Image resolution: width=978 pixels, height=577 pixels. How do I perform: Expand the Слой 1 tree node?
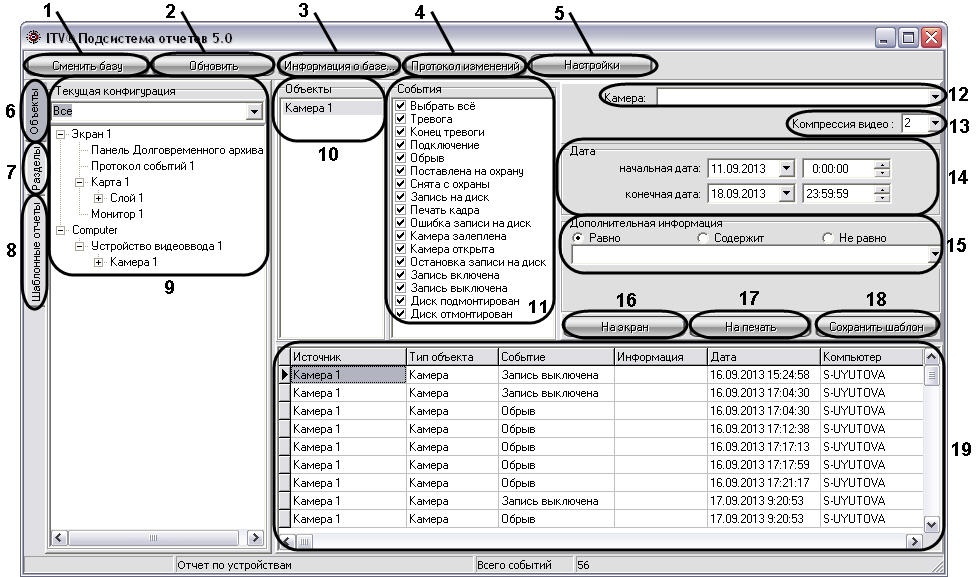(x=98, y=198)
